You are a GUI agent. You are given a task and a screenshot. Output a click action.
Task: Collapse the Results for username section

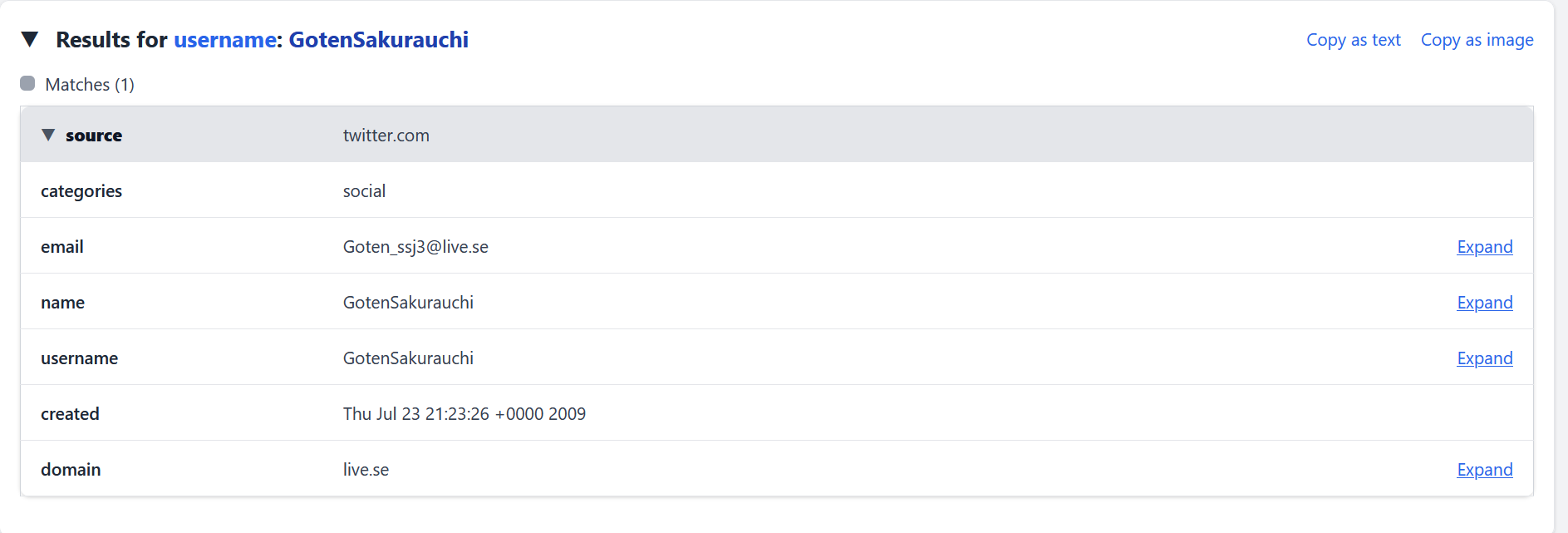[30, 39]
